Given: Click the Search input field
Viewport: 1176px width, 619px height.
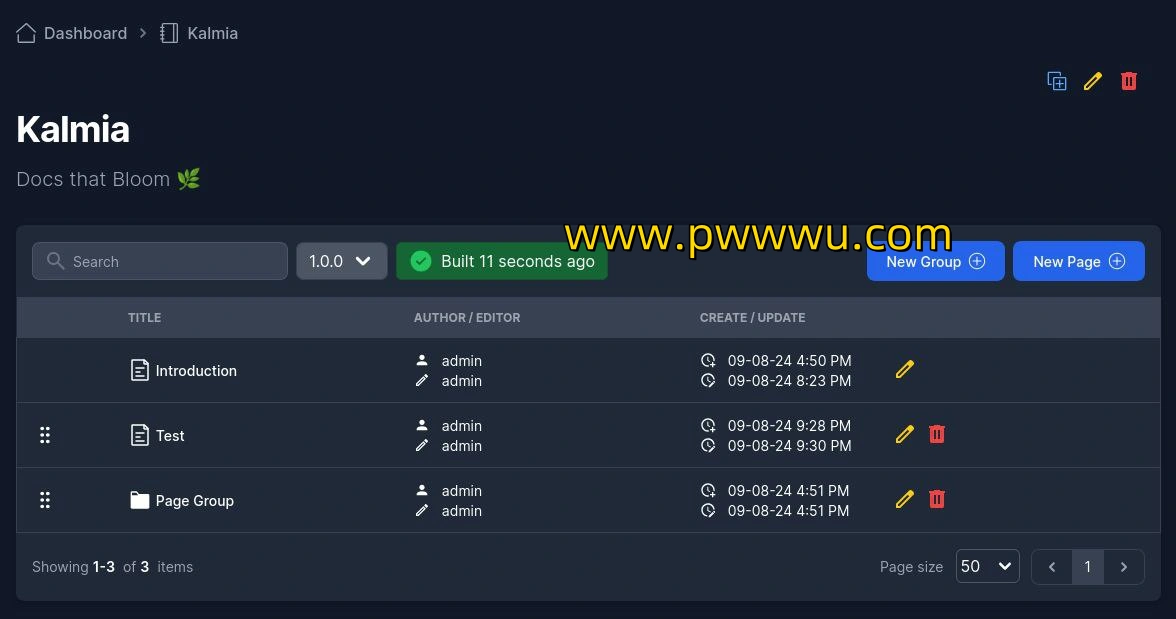Looking at the screenshot, I should click(x=160, y=261).
